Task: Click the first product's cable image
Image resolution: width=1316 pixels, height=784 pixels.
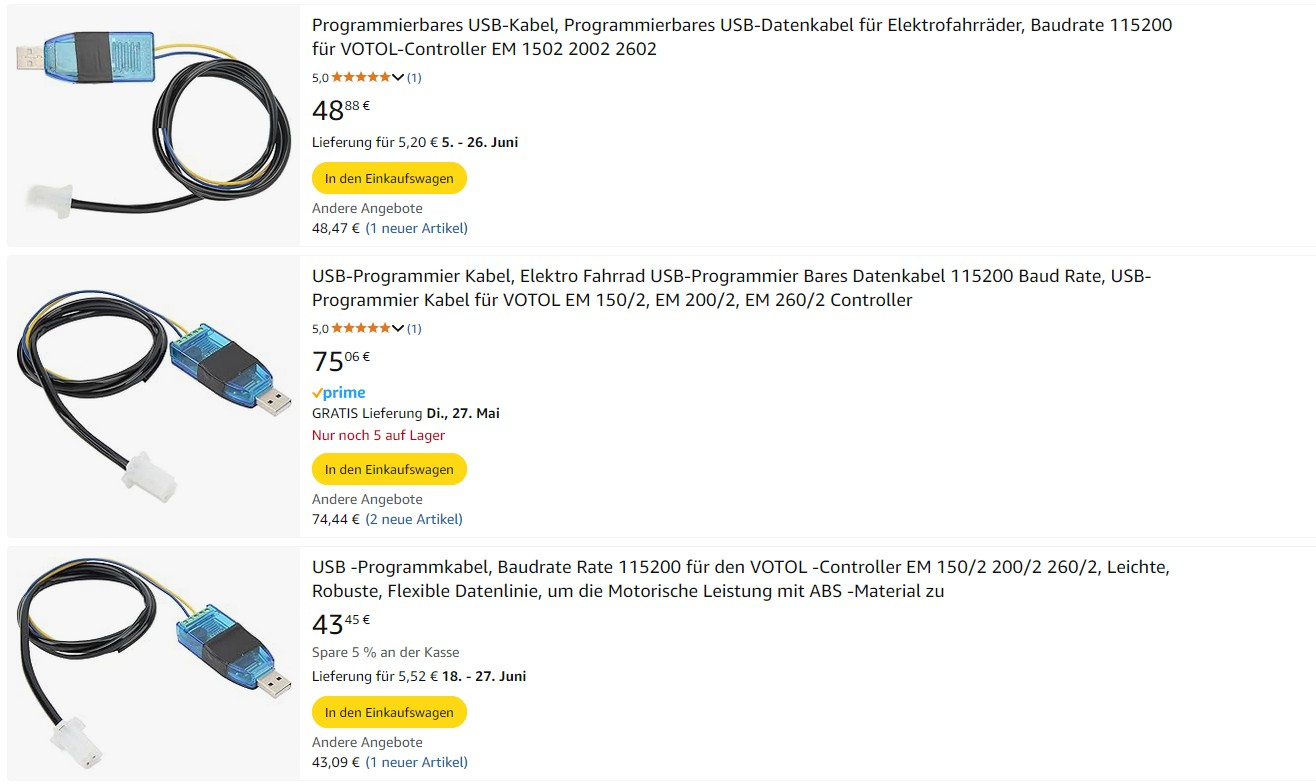Action: (153, 125)
